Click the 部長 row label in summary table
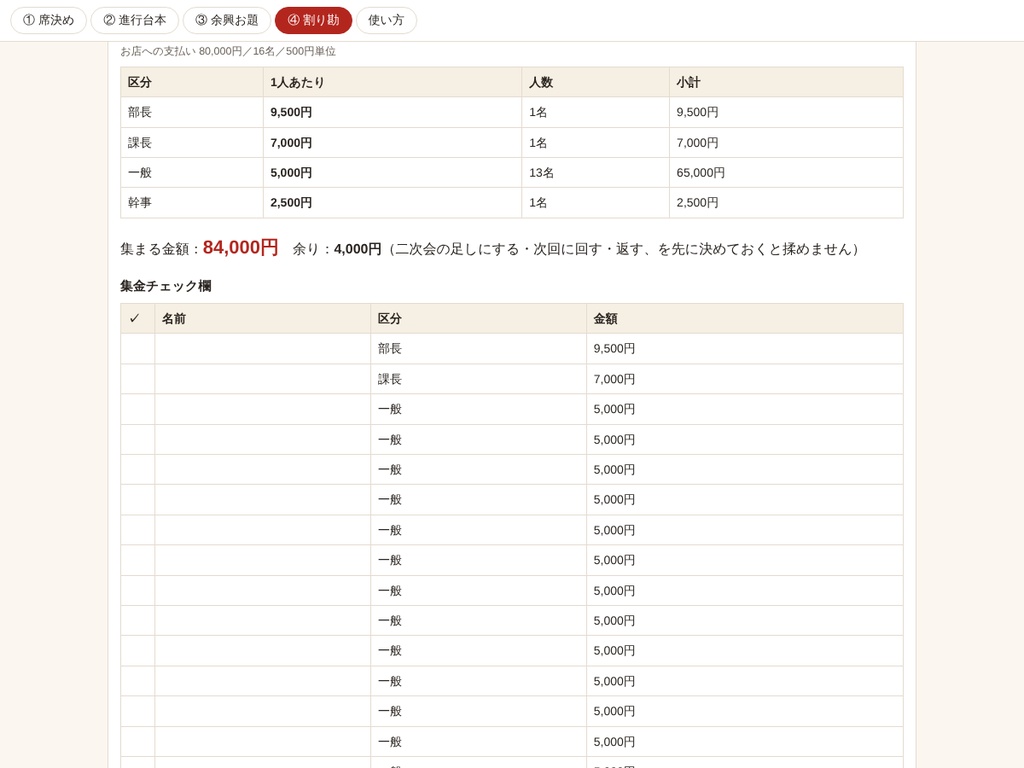1024x768 pixels. click(192, 112)
